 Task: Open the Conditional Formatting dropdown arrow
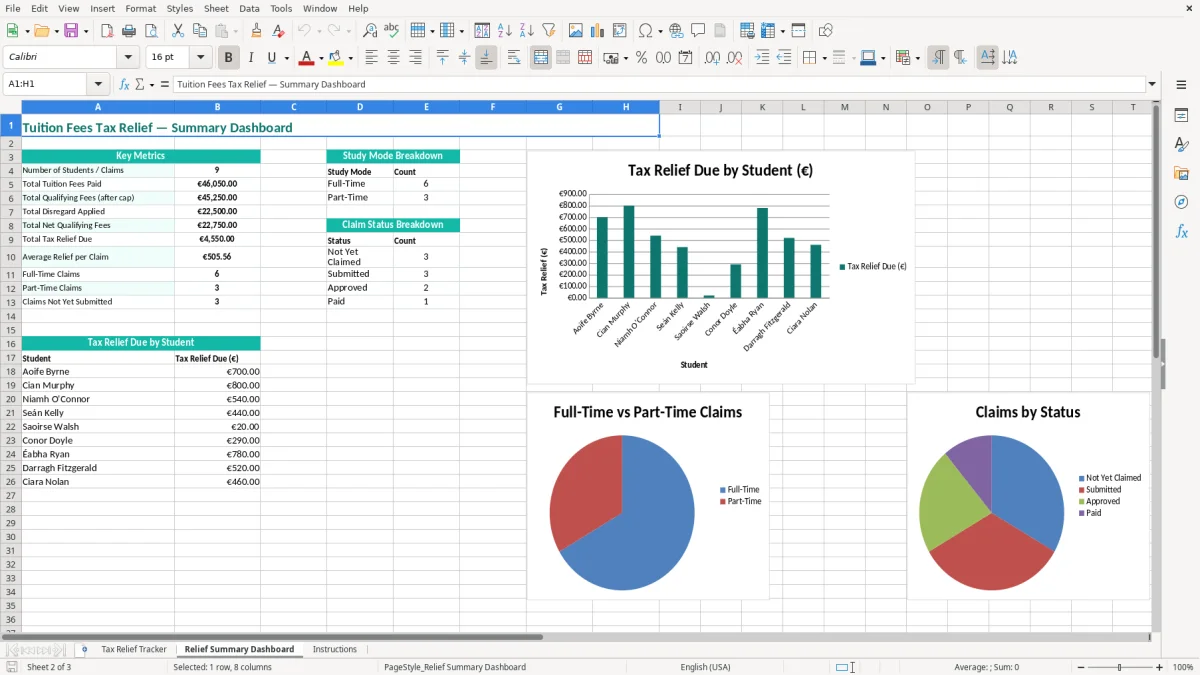point(917,58)
